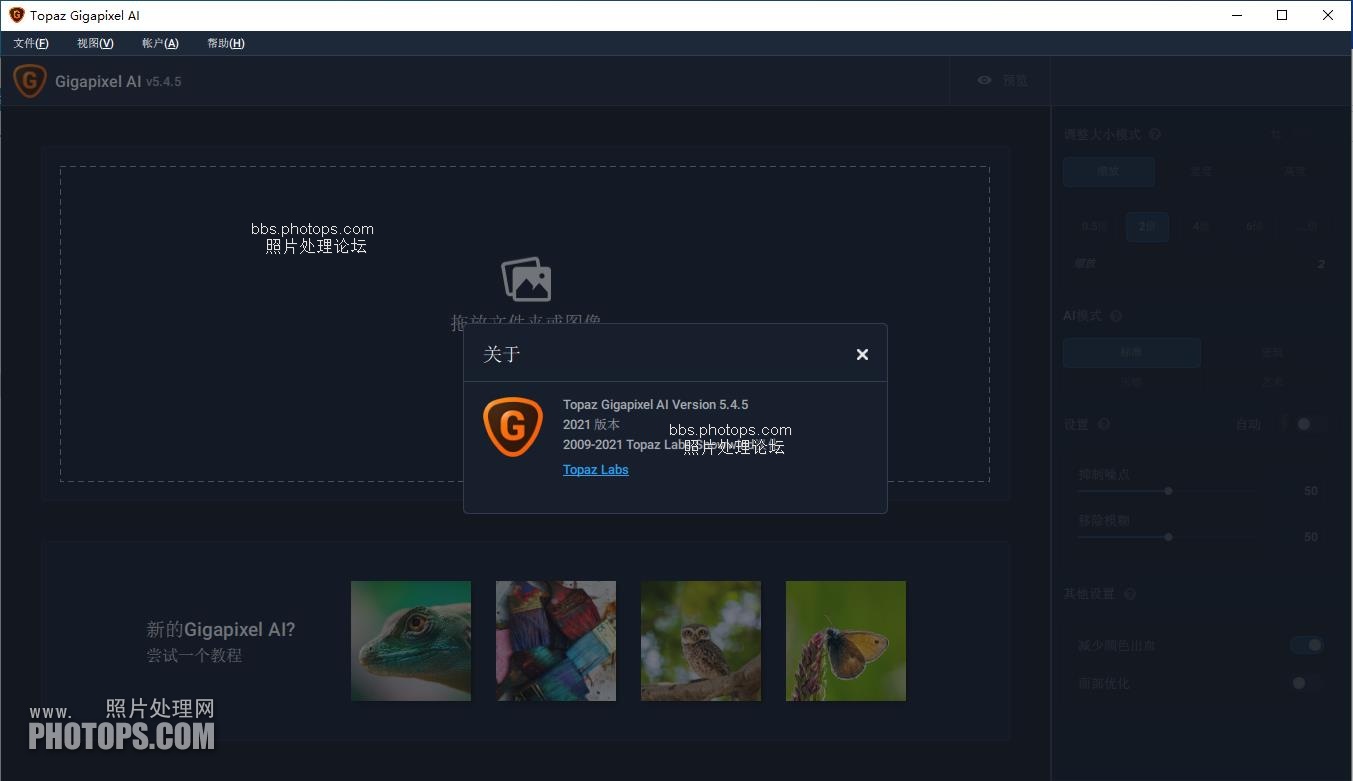Click the 抑制噪点 value field showing 50
Image resolution: width=1353 pixels, height=781 pixels.
pos(1311,491)
